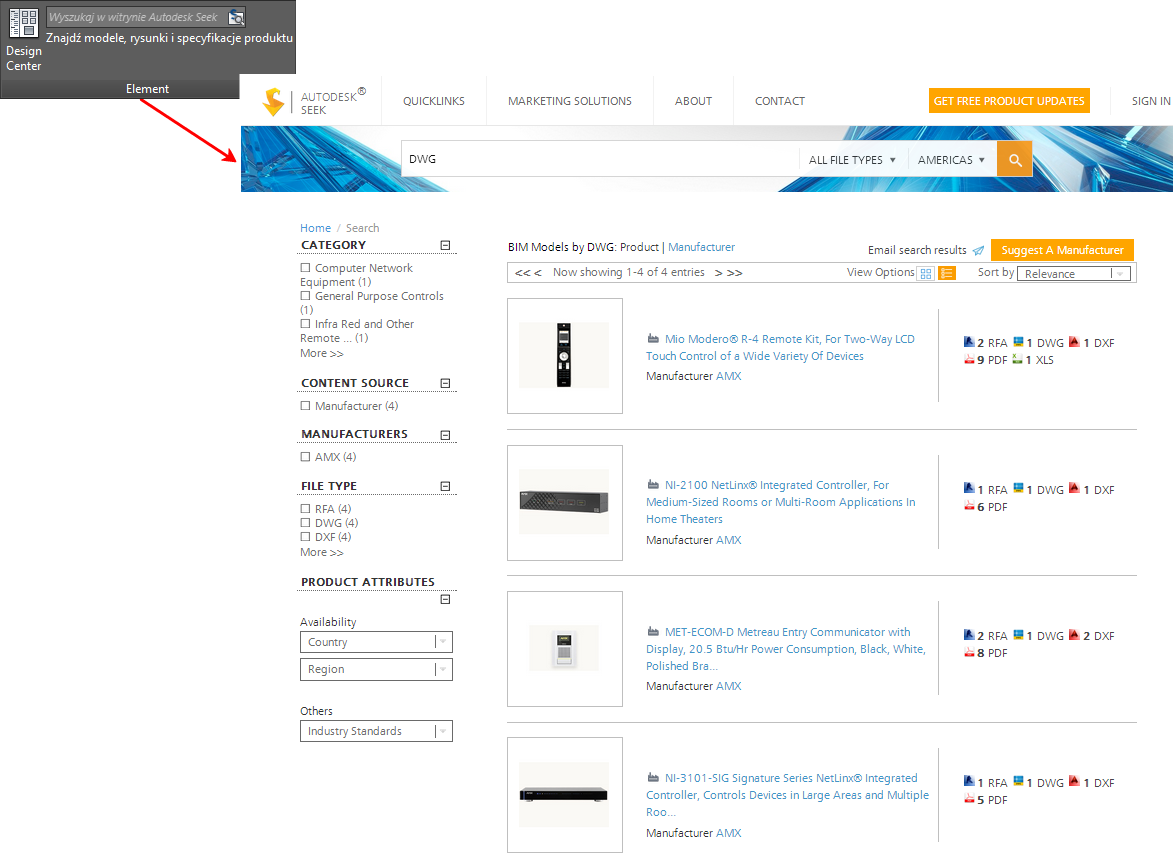1173x854 pixels.
Task: Open the All File Types dropdown
Action: click(x=852, y=160)
